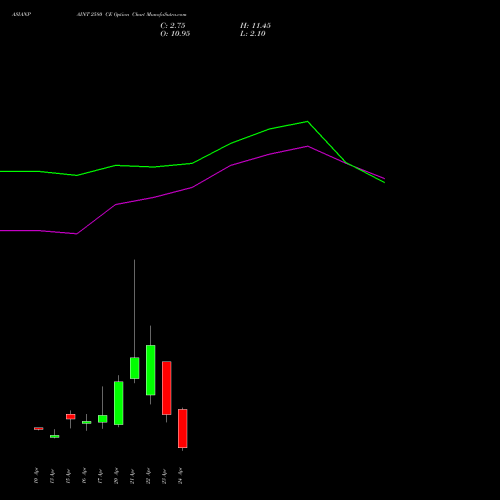Click the open value 'O: 10.95'
The width and height of the screenshot is (500, 500).
coord(175,34)
